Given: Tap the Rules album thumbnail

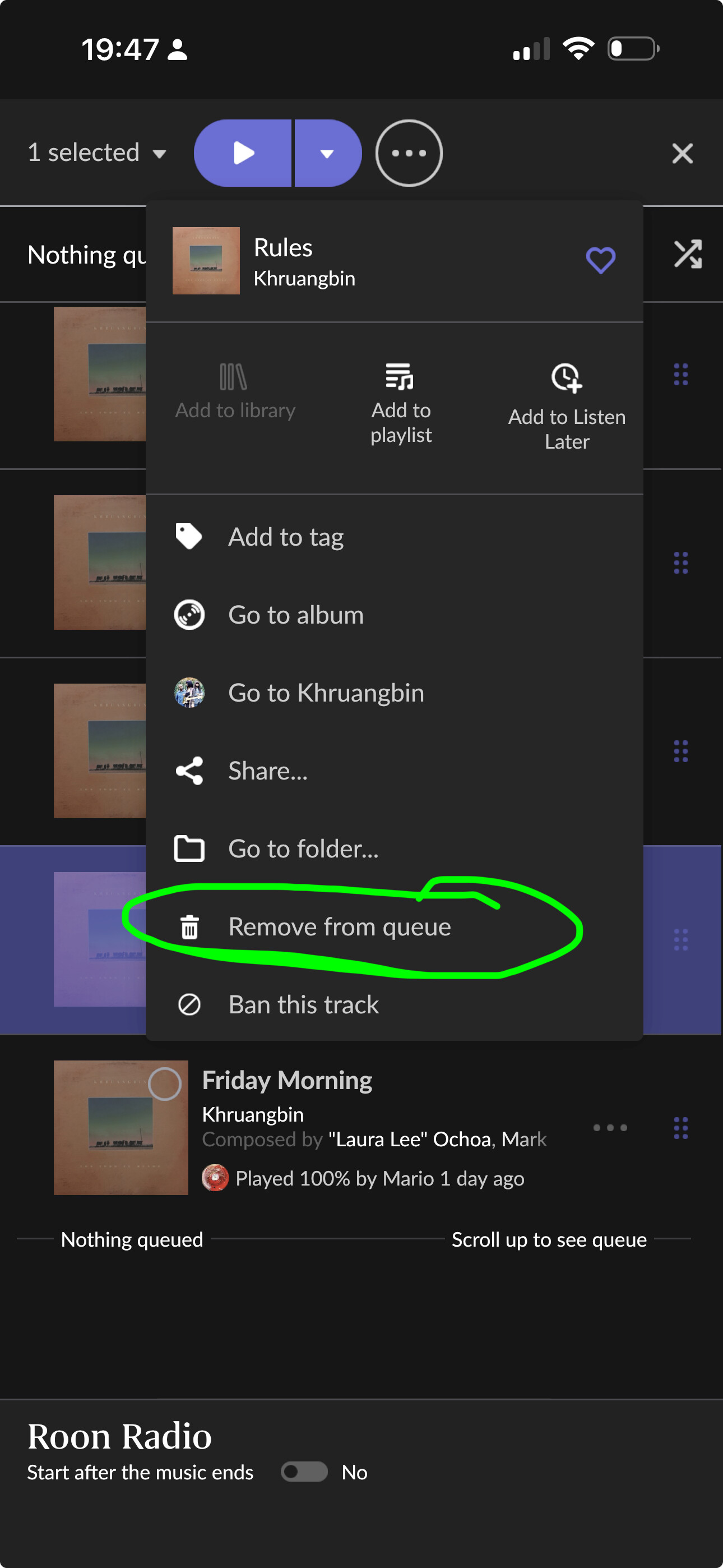Looking at the screenshot, I should pyautogui.click(x=206, y=261).
